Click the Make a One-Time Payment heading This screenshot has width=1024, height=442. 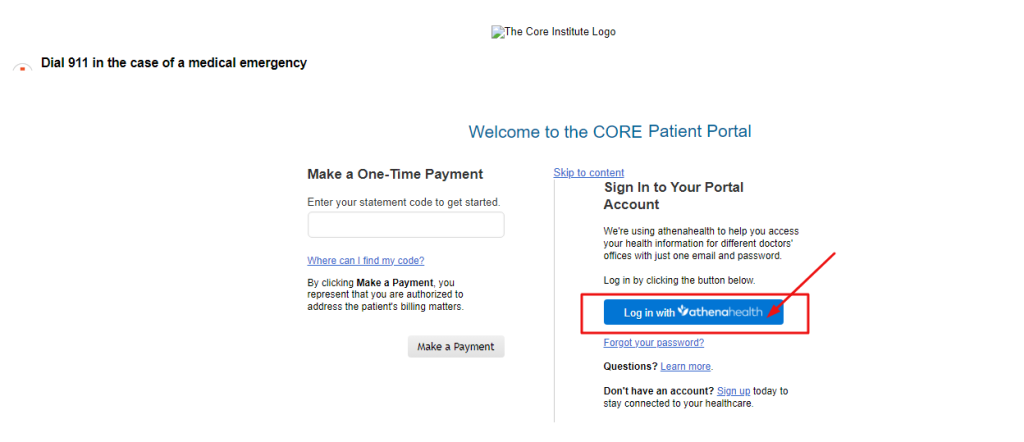click(395, 174)
